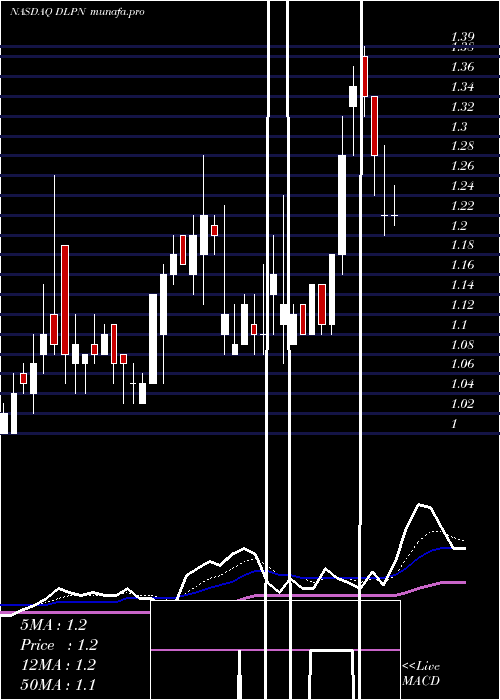Viewport: 500px width, 700px height.
Task: Select the 12MA value label
Action: coord(58,665)
